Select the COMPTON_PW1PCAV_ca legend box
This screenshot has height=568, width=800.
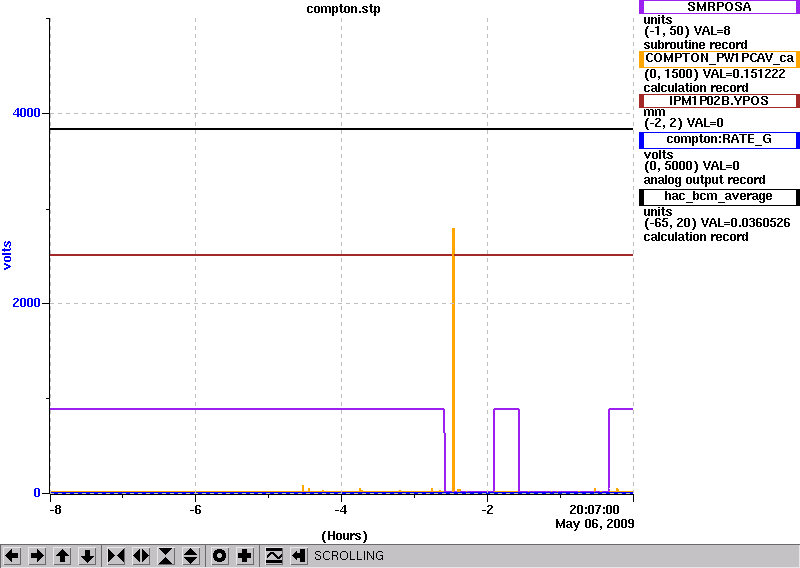point(719,59)
